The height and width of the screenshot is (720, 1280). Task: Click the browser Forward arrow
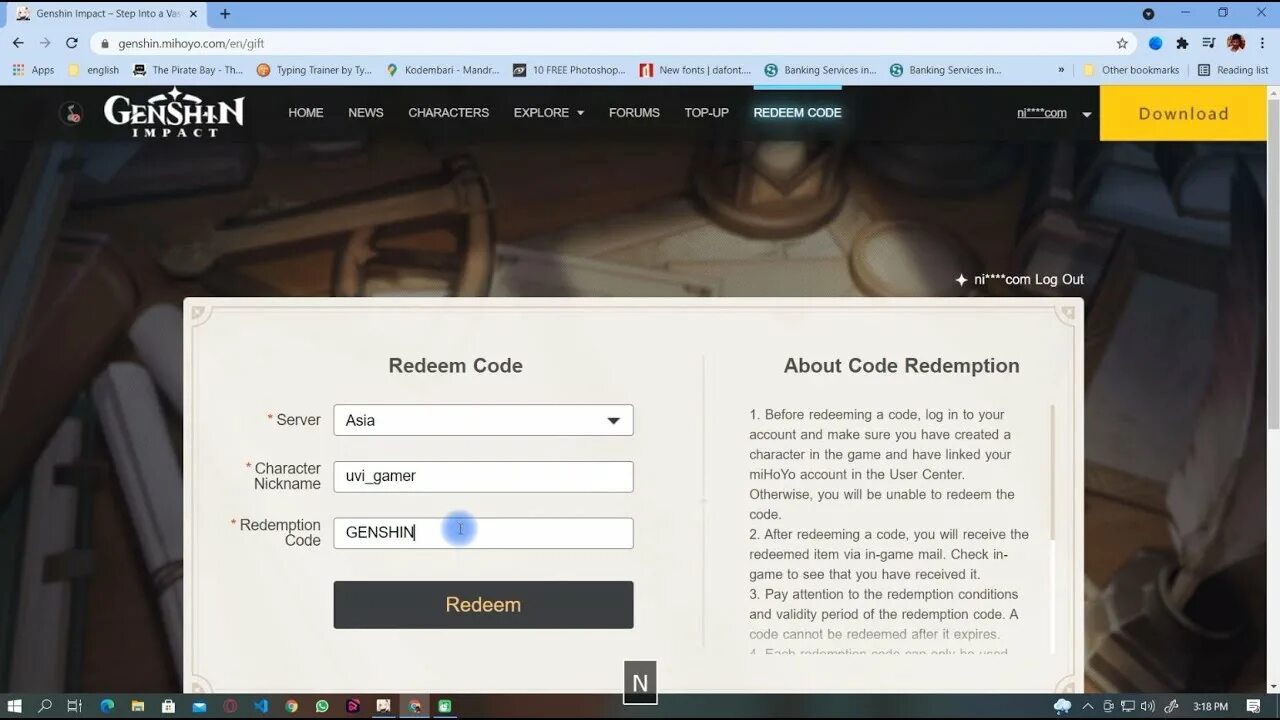pyautogui.click(x=45, y=43)
